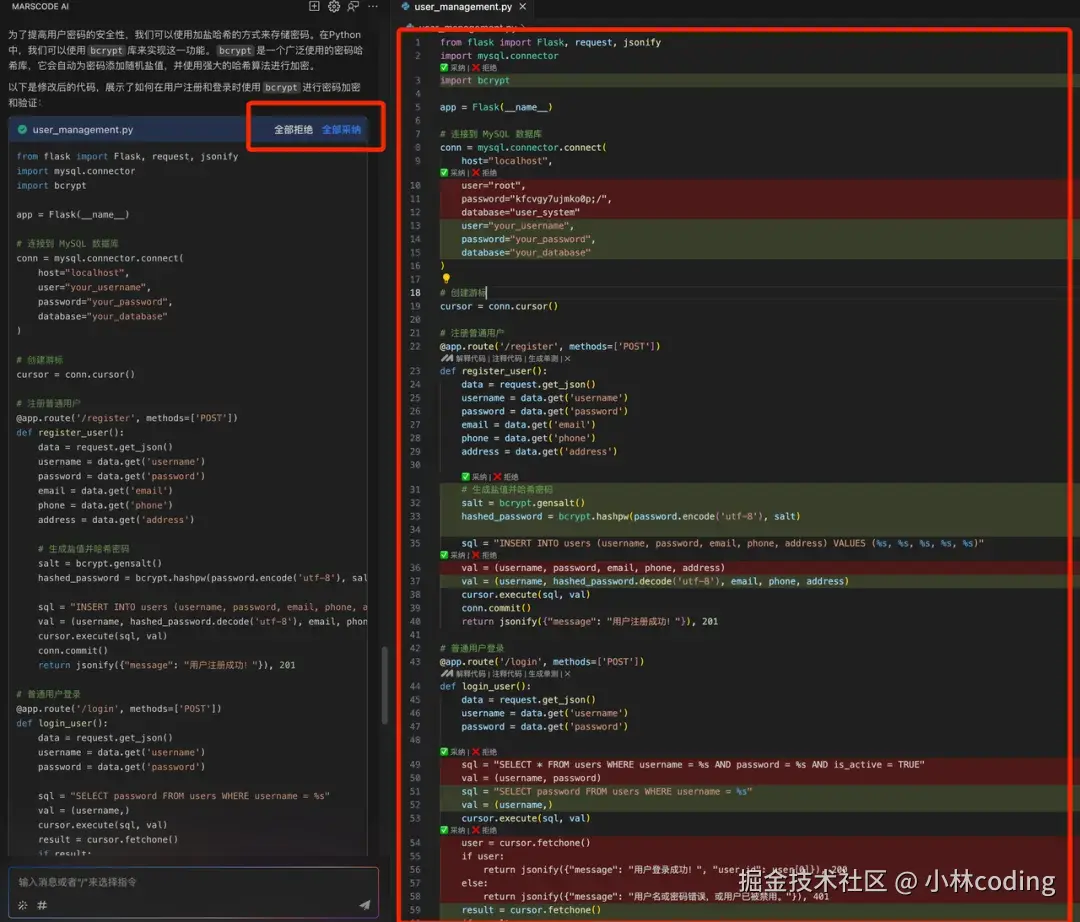Open the more actions ellipsis menu
The width and height of the screenshot is (1080, 922).
coord(373,6)
